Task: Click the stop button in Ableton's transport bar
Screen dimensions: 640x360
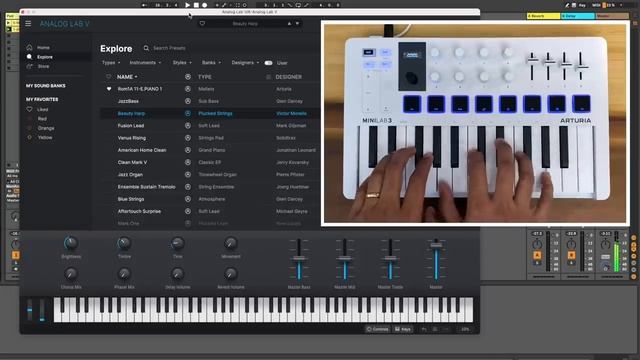Action: click(x=196, y=5)
